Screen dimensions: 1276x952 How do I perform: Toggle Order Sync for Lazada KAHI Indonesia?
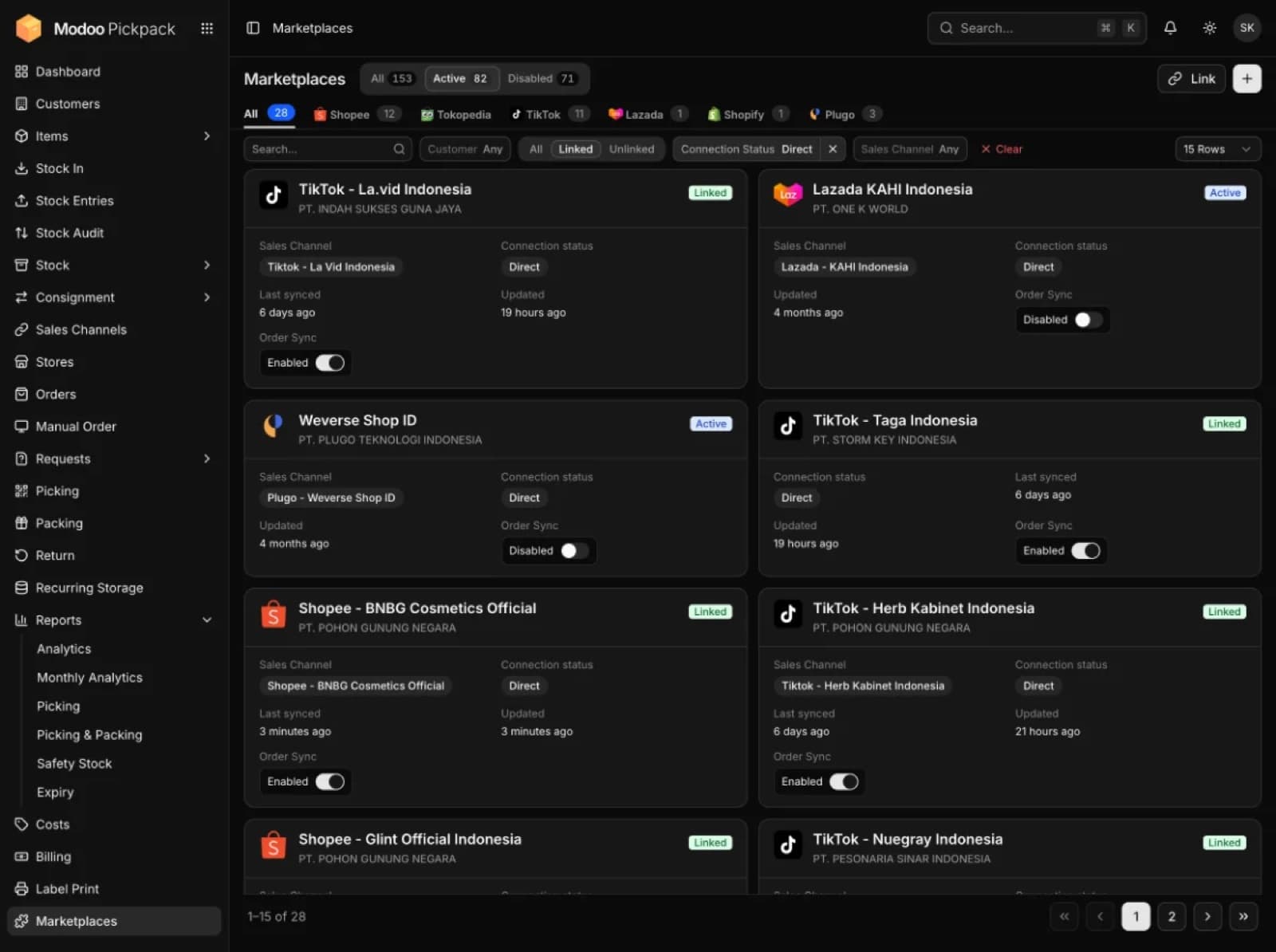pos(1087,320)
